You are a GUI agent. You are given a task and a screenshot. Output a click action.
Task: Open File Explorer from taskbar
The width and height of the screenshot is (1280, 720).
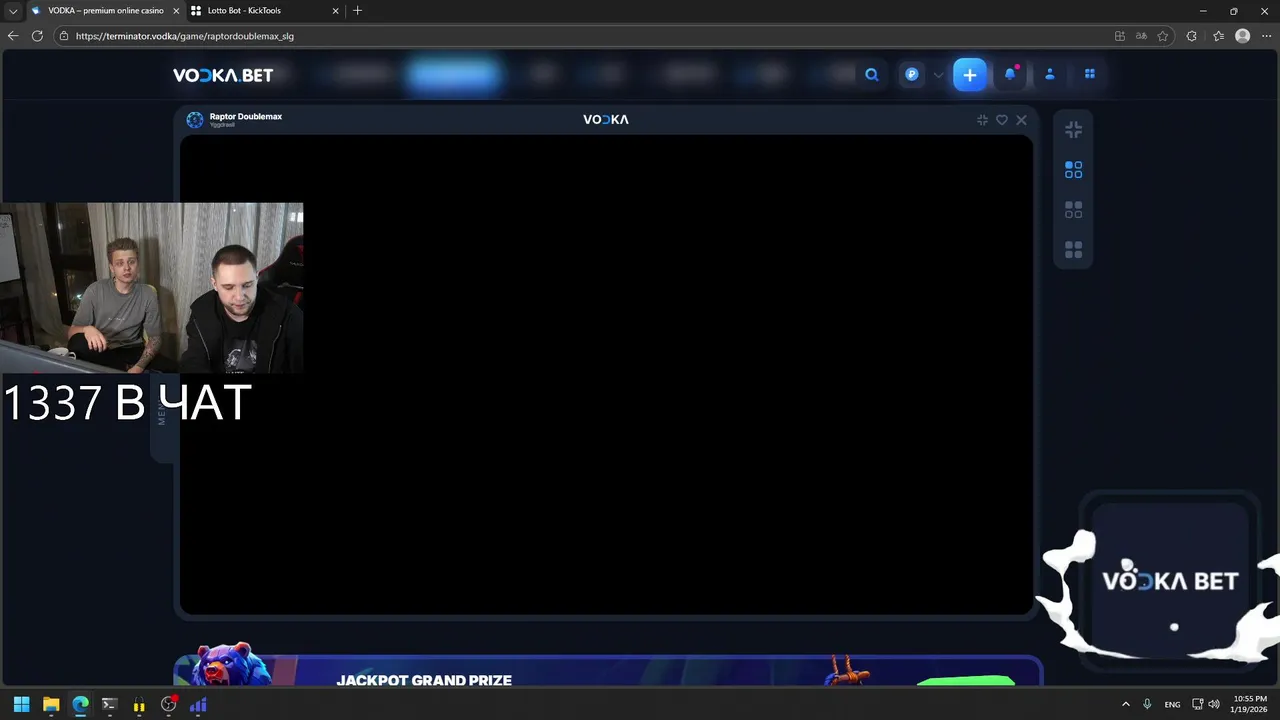(x=51, y=704)
